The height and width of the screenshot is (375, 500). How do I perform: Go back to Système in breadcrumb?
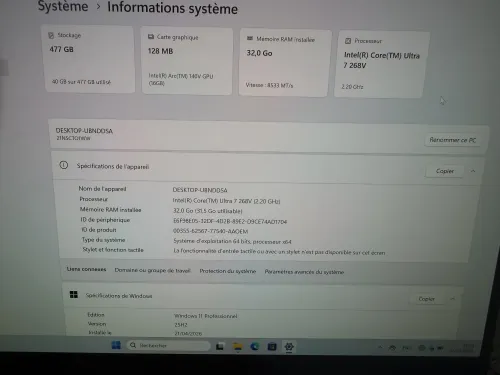[63, 6]
